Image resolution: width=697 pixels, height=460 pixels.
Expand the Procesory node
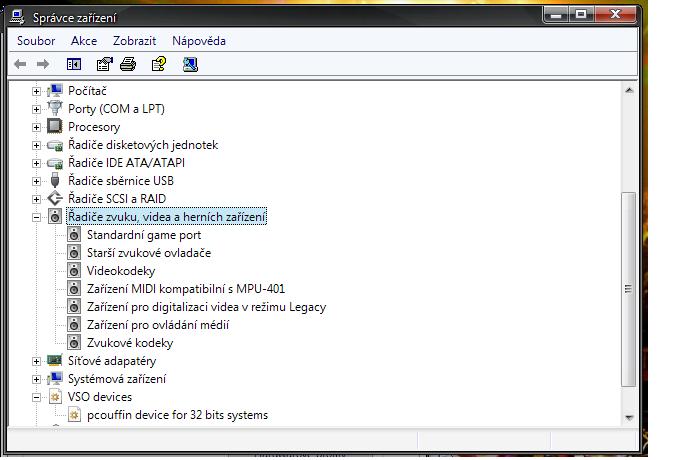36,128
